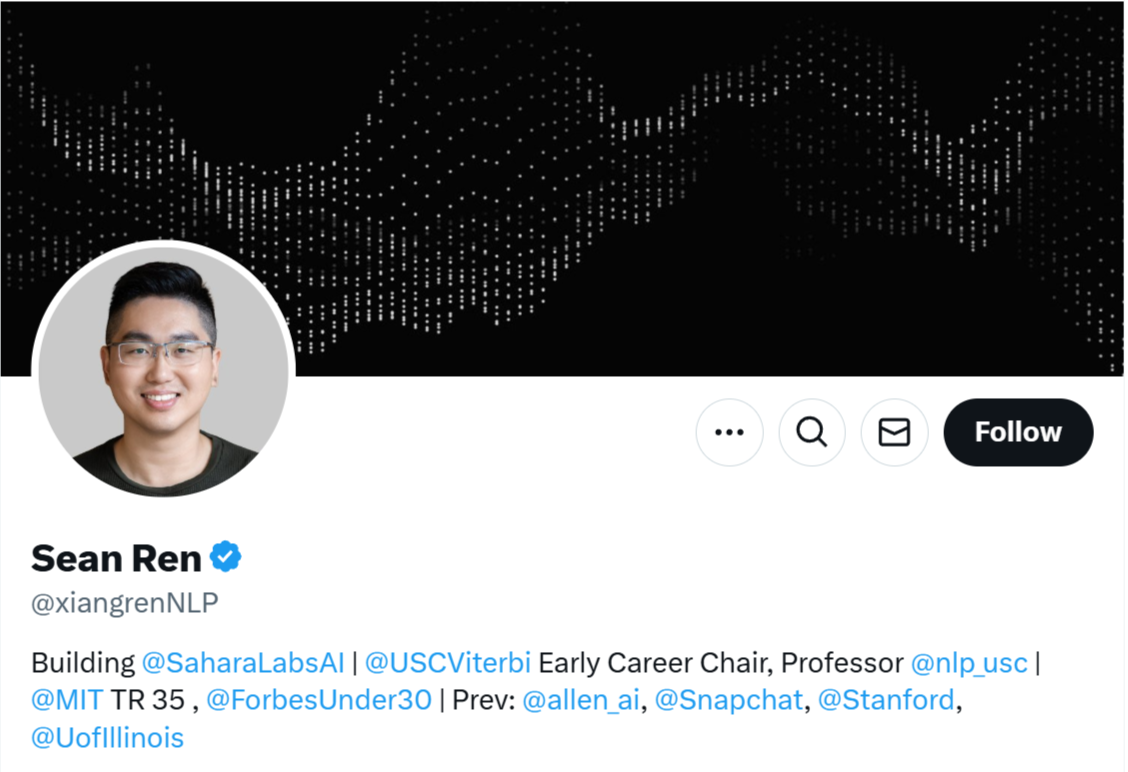Click the display name Sean Ren
The height and width of the screenshot is (772, 1128).
[x=116, y=558]
